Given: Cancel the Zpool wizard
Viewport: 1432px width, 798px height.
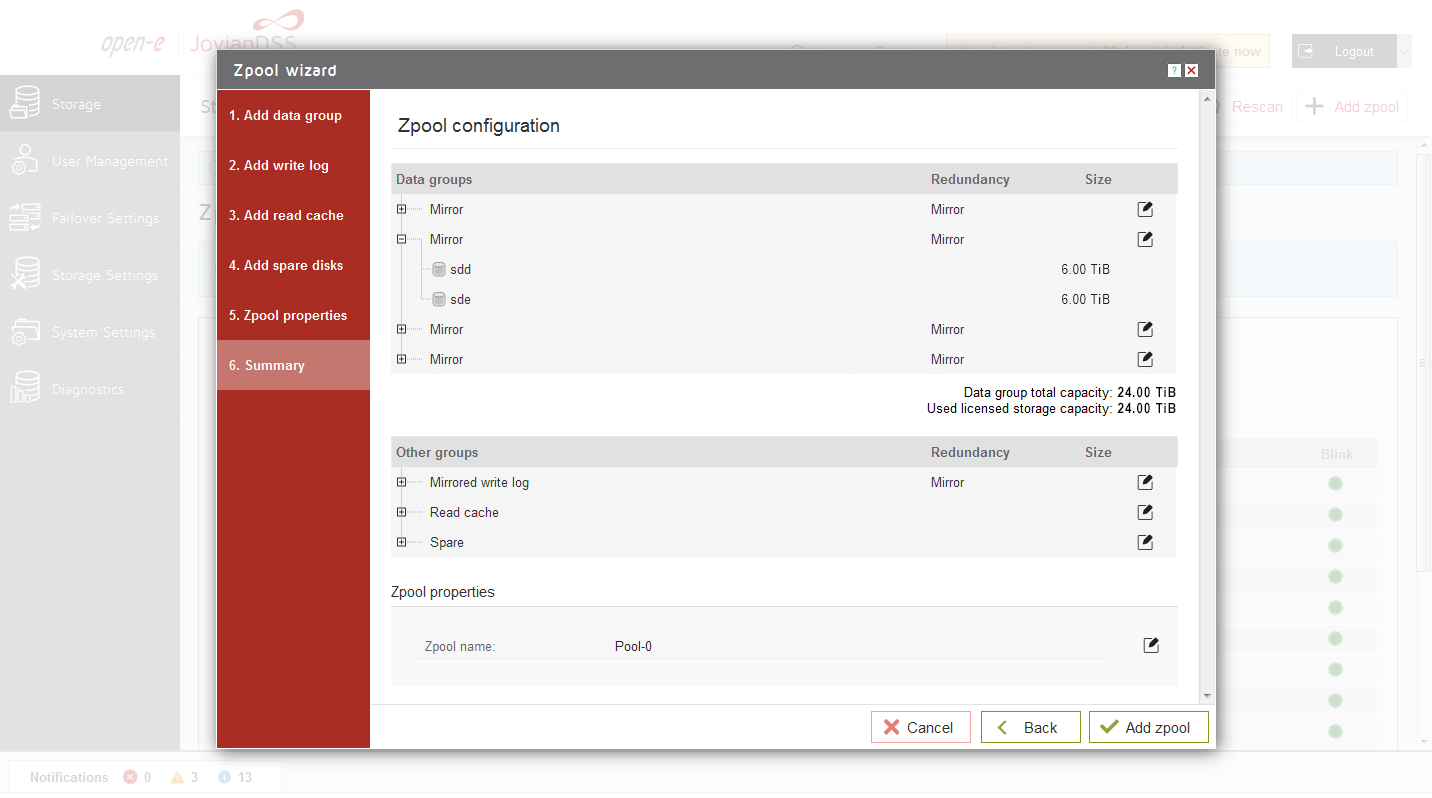Looking at the screenshot, I should pos(921,727).
